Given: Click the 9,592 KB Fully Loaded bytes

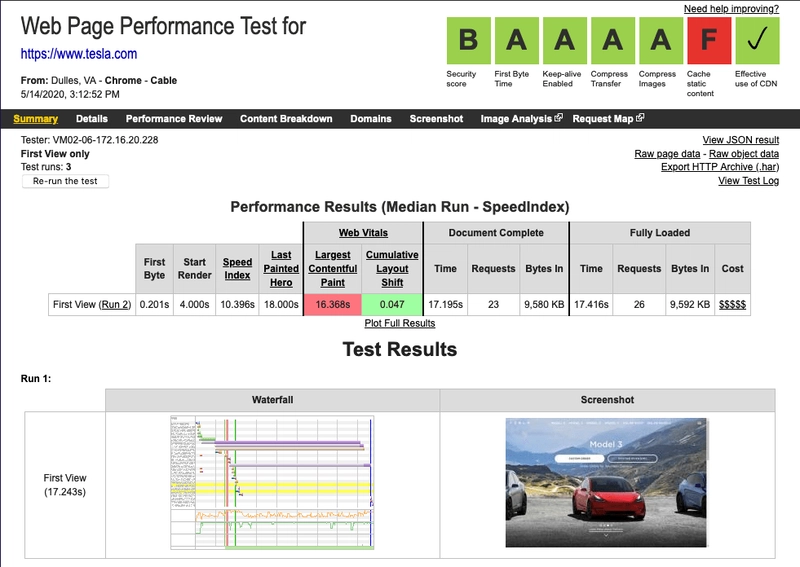Looking at the screenshot, I should point(690,305).
